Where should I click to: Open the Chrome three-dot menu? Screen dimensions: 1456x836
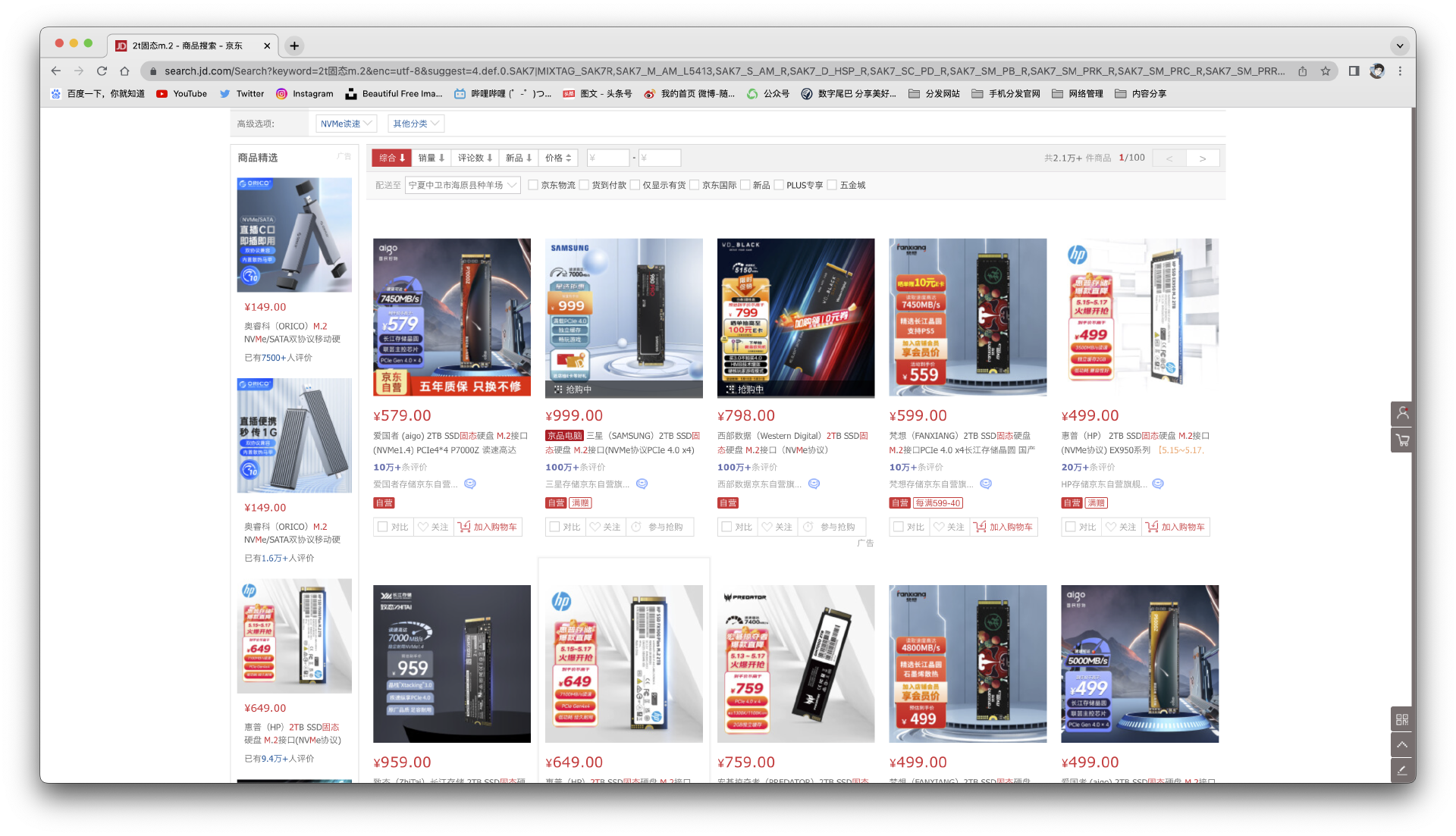1400,71
